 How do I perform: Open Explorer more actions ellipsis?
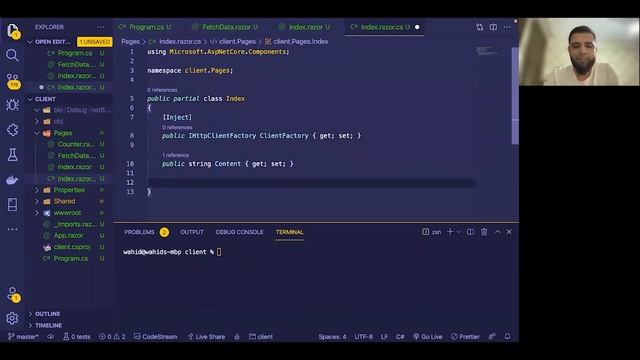100,27
